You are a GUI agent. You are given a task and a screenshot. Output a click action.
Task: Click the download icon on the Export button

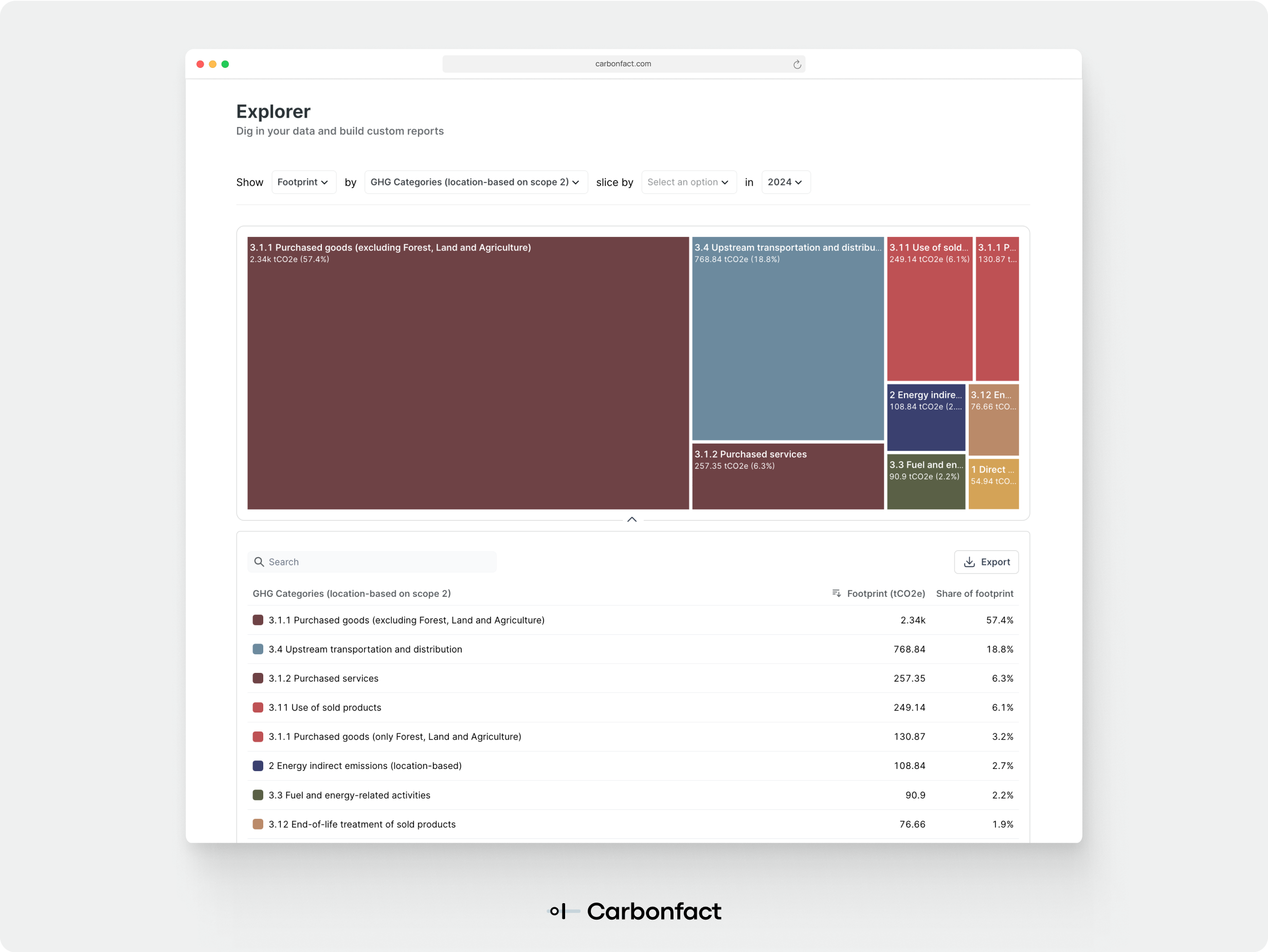(969, 562)
